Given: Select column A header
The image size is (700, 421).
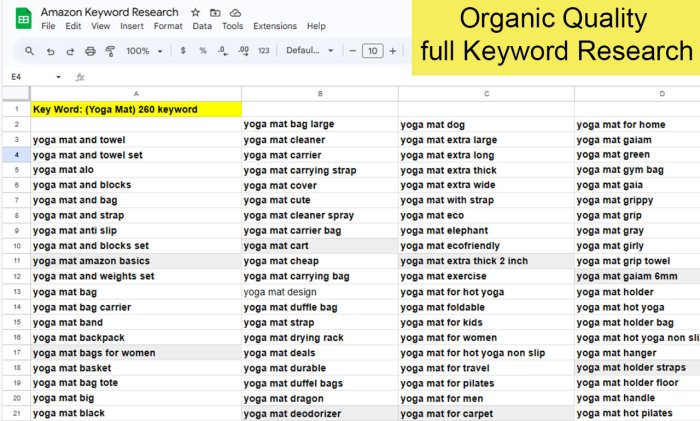Looking at the screenshot, I should click(x=136, y=94).
